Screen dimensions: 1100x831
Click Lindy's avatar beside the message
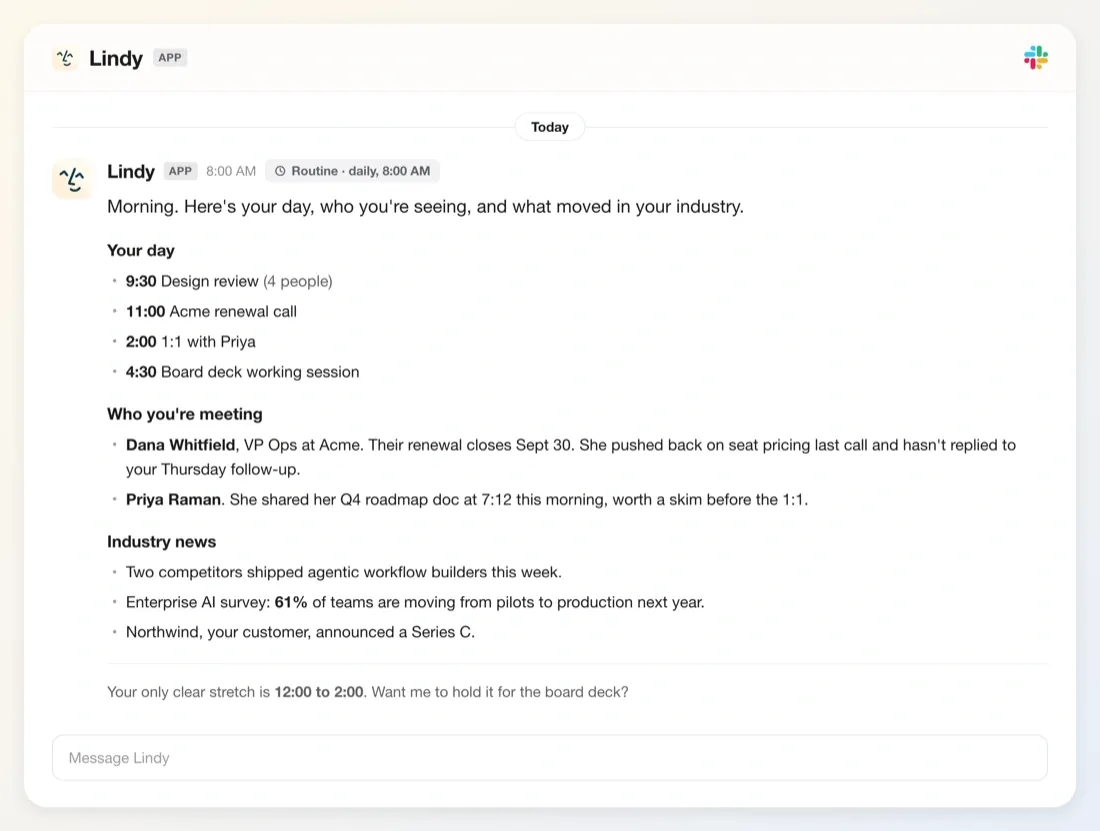tap(72, 180)
